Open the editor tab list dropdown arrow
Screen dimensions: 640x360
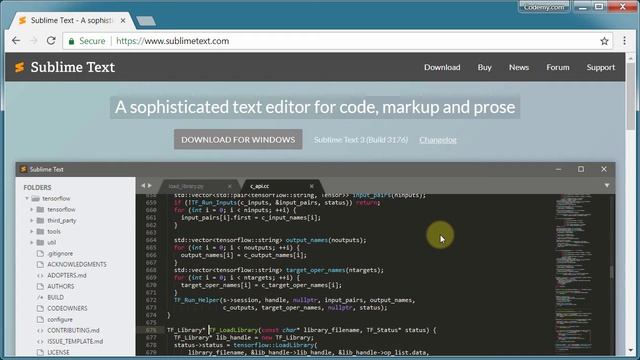point(607,186)
